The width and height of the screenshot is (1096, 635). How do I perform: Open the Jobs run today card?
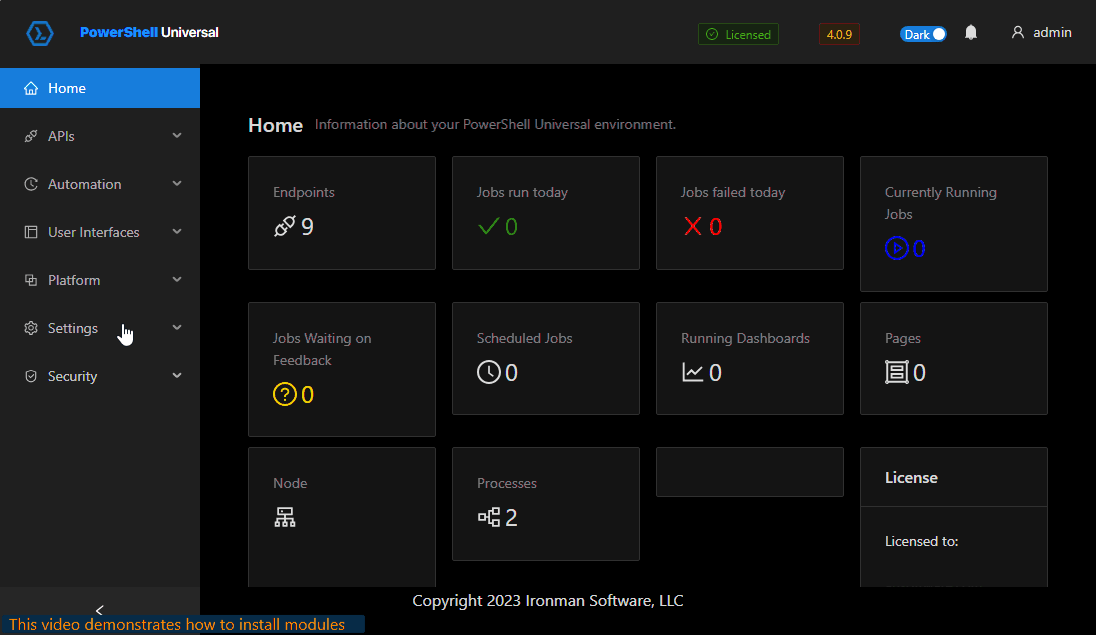[x=546, y=213]
